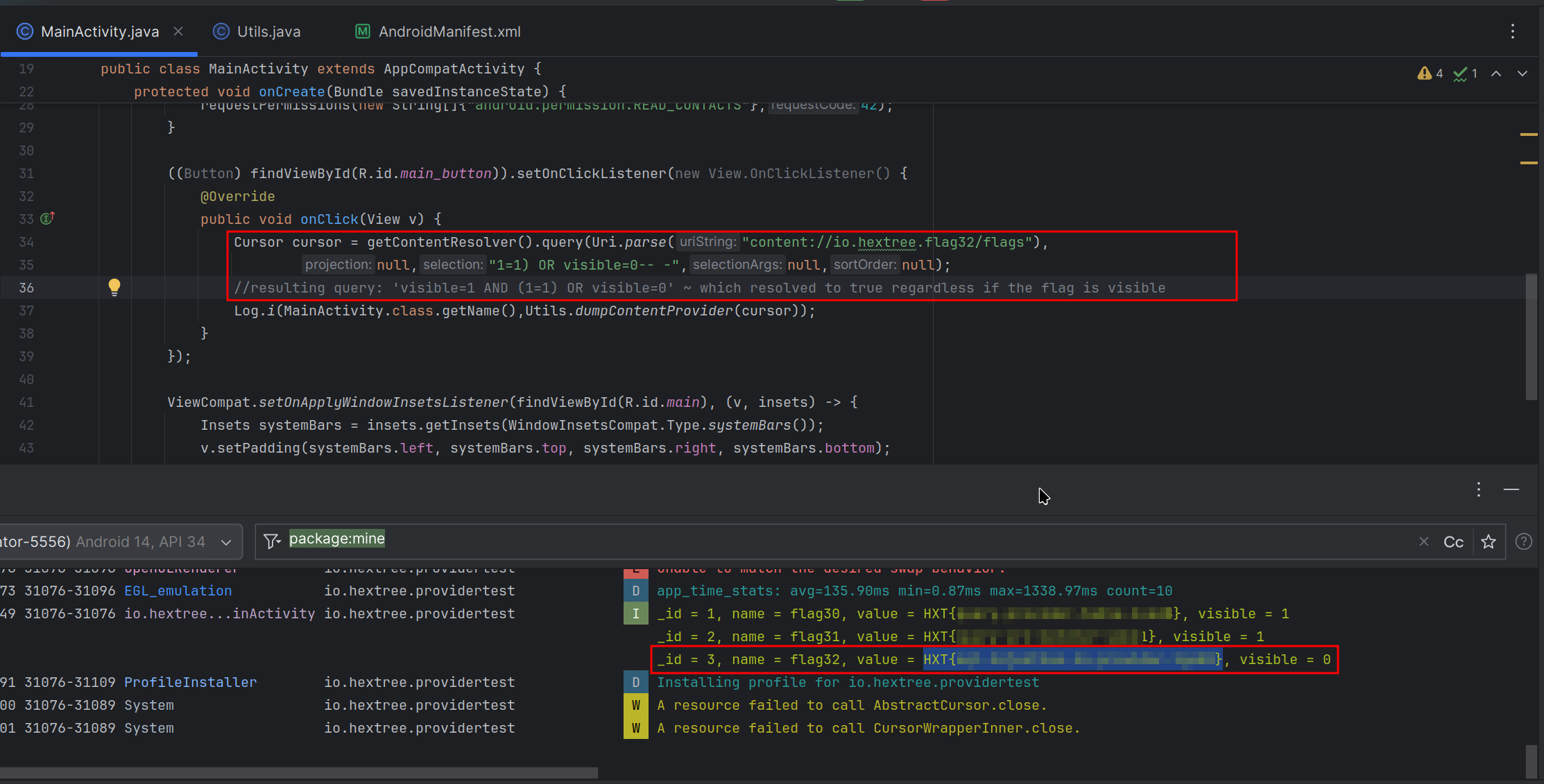Click the ProfileInstaller log tag
Viewport: 1544px width, 784px height.
pos(191,683)
